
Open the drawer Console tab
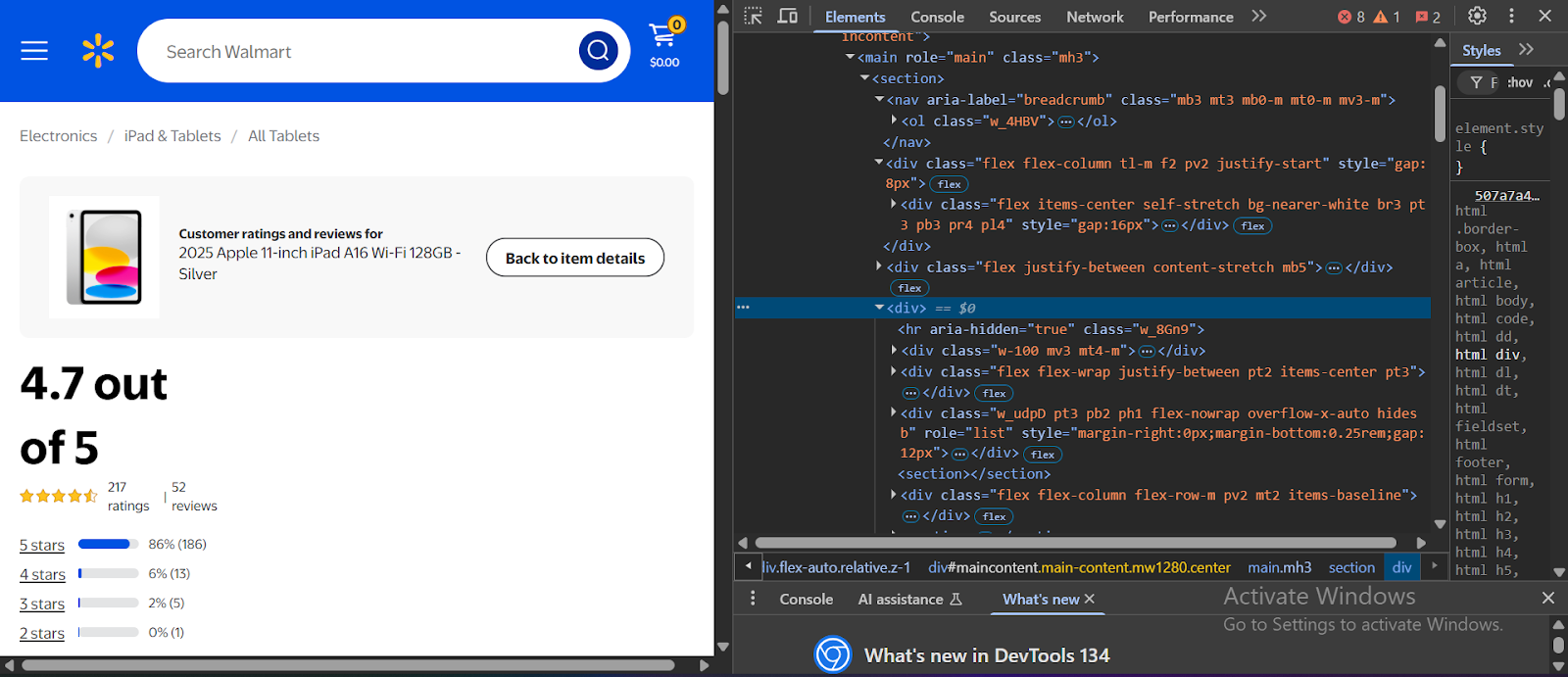point(806,600)
